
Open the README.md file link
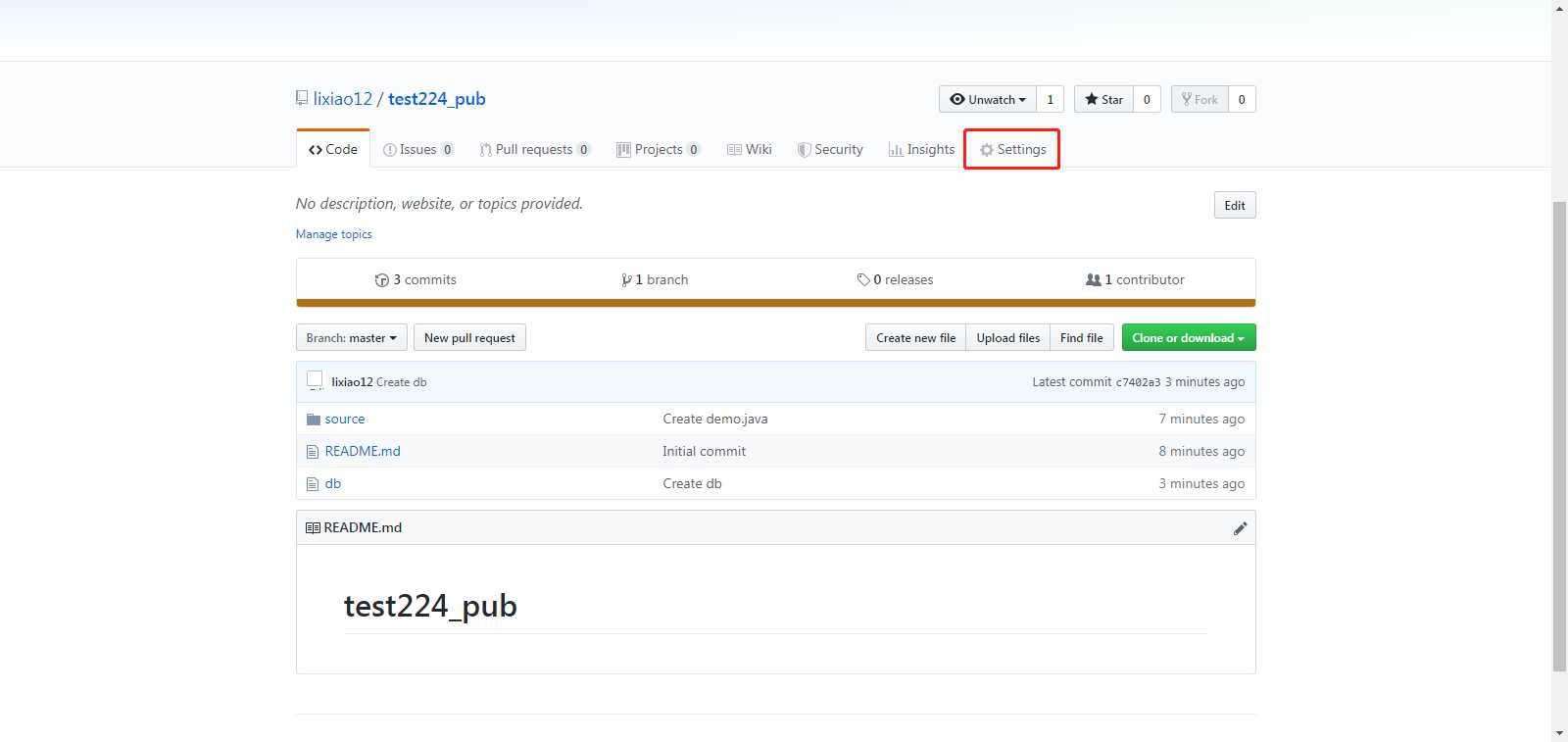(363, 451)
